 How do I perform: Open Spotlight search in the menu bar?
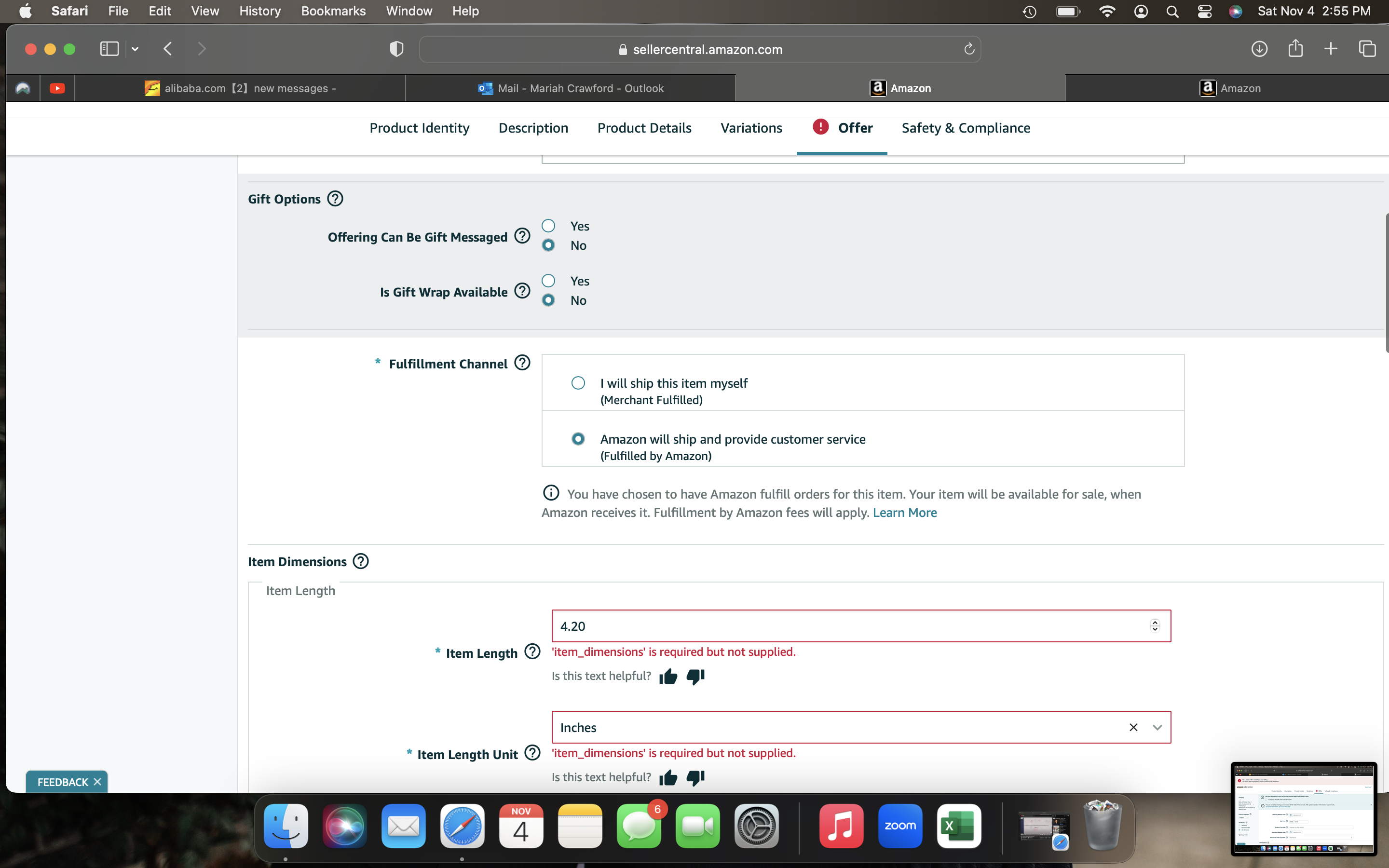pos(1172,12)
